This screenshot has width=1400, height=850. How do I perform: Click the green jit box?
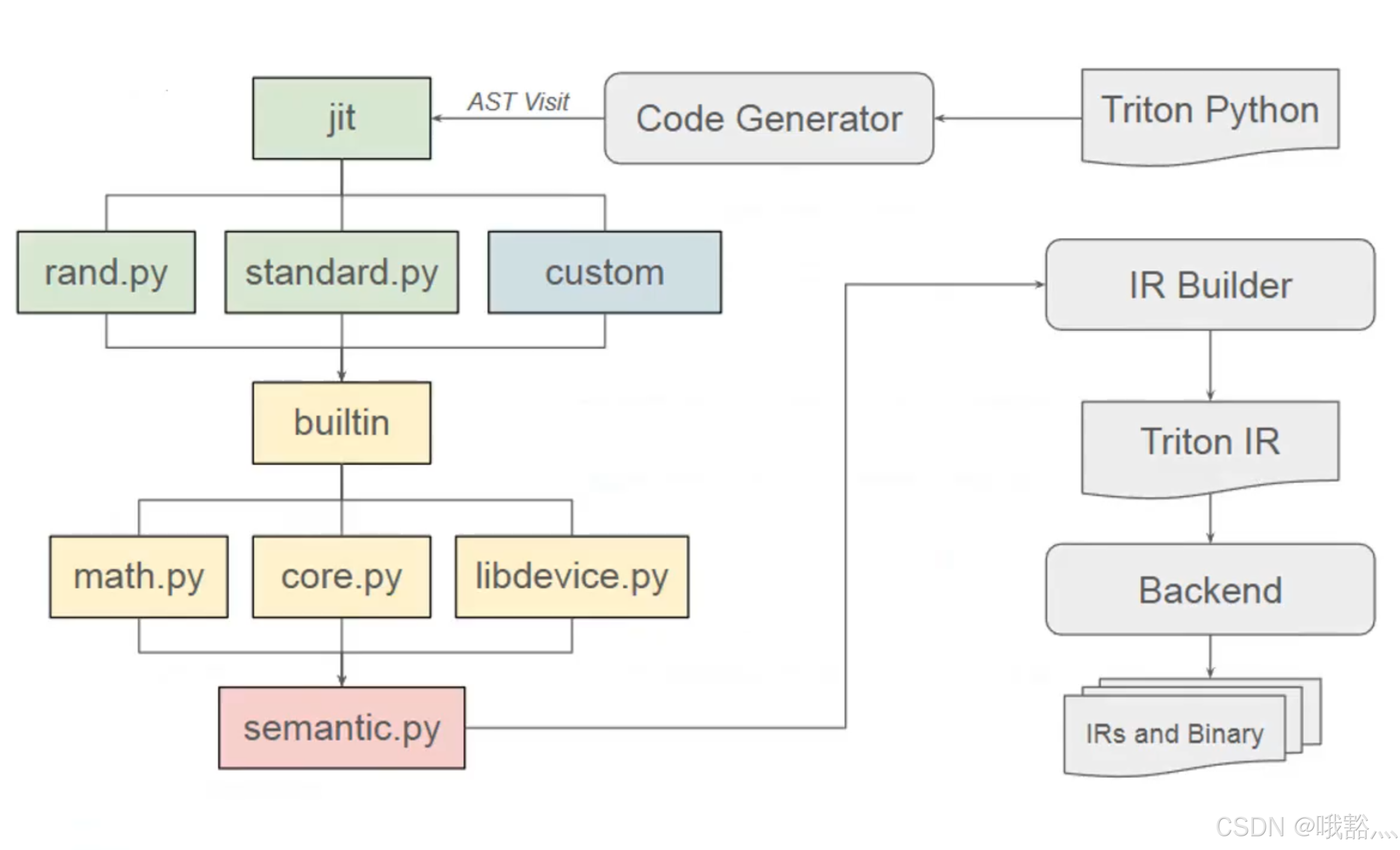341,118
